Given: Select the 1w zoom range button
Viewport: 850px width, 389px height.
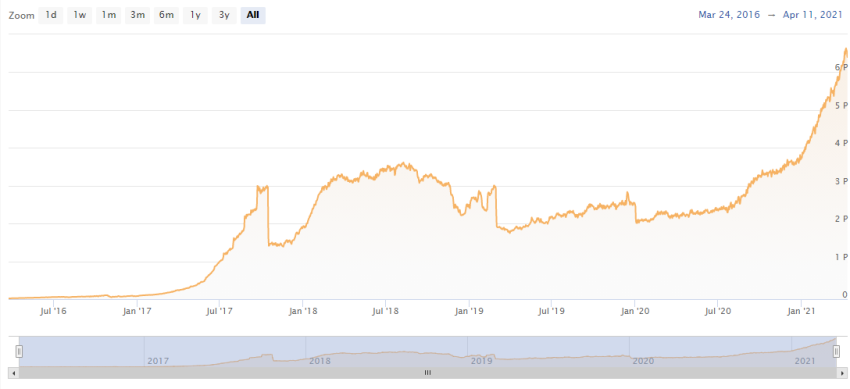Looking at the screenshot, I should click(80, 15).
